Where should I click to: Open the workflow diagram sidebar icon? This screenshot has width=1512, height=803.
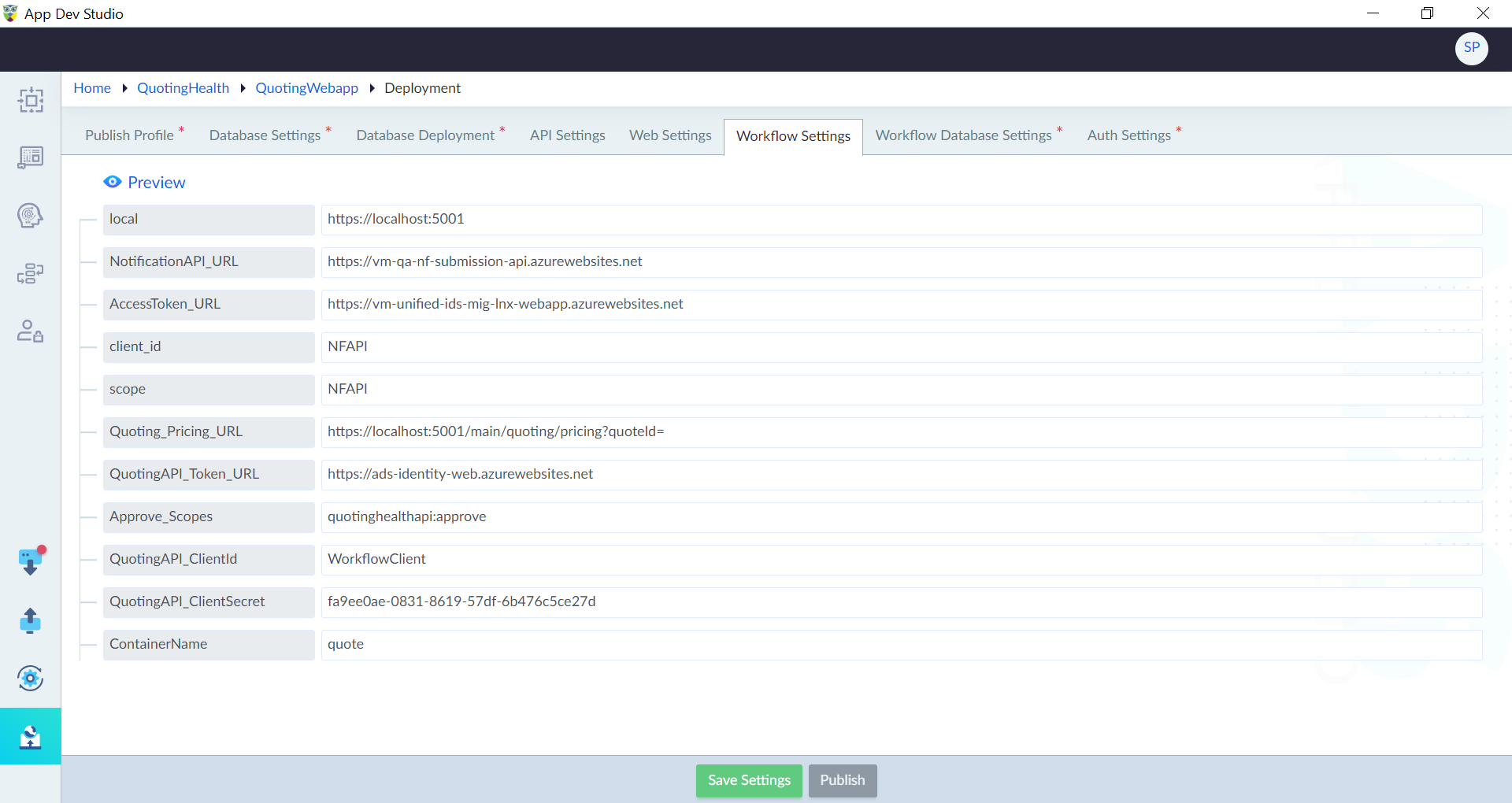point(31,273)
